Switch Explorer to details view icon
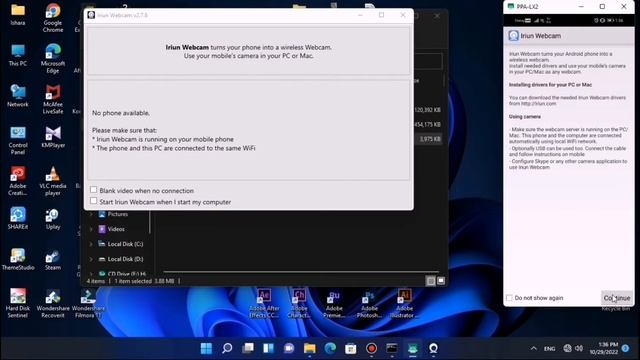The image size is (640, 360). pyautogui.click(x=430, y=281)
